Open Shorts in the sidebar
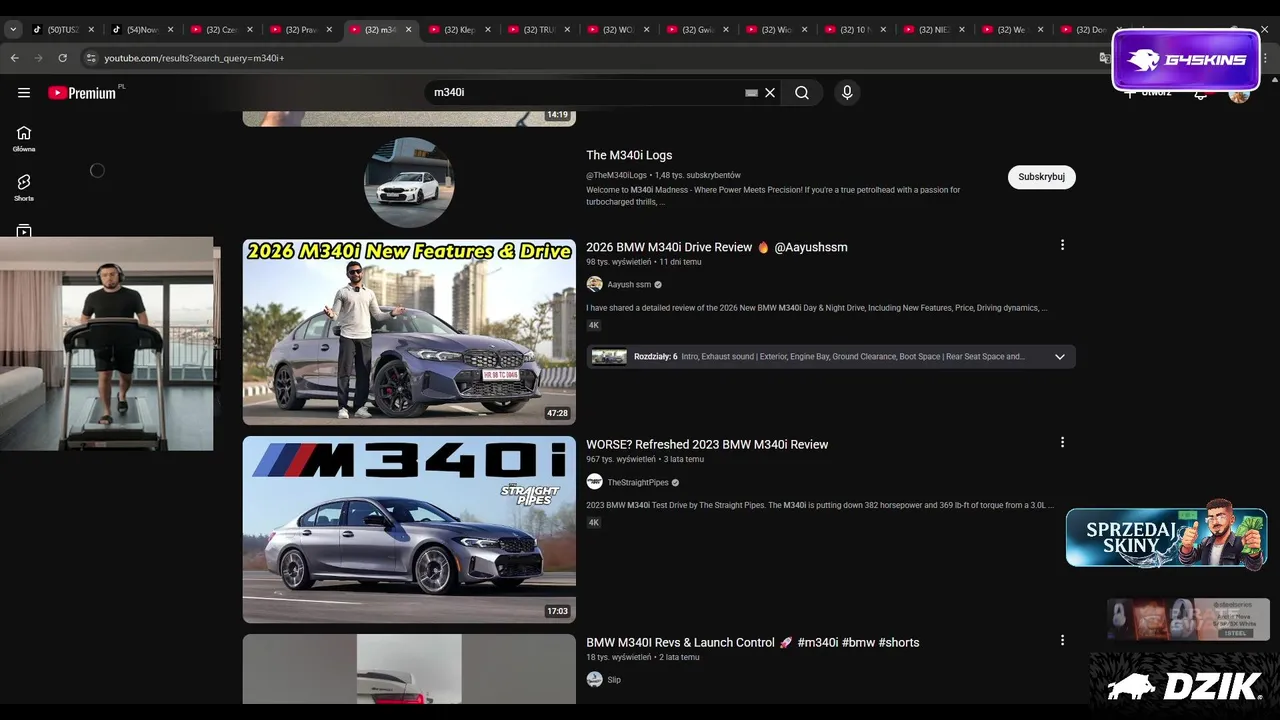 point(24,187)
